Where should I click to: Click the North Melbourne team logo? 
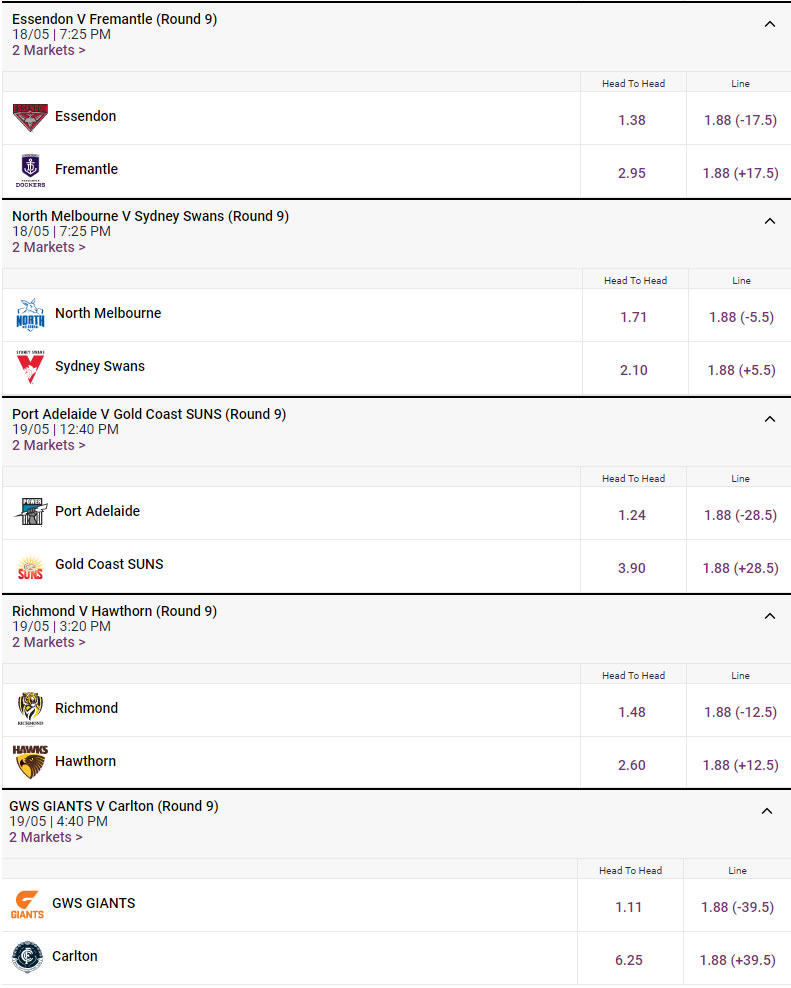click(x=30, y=314)
